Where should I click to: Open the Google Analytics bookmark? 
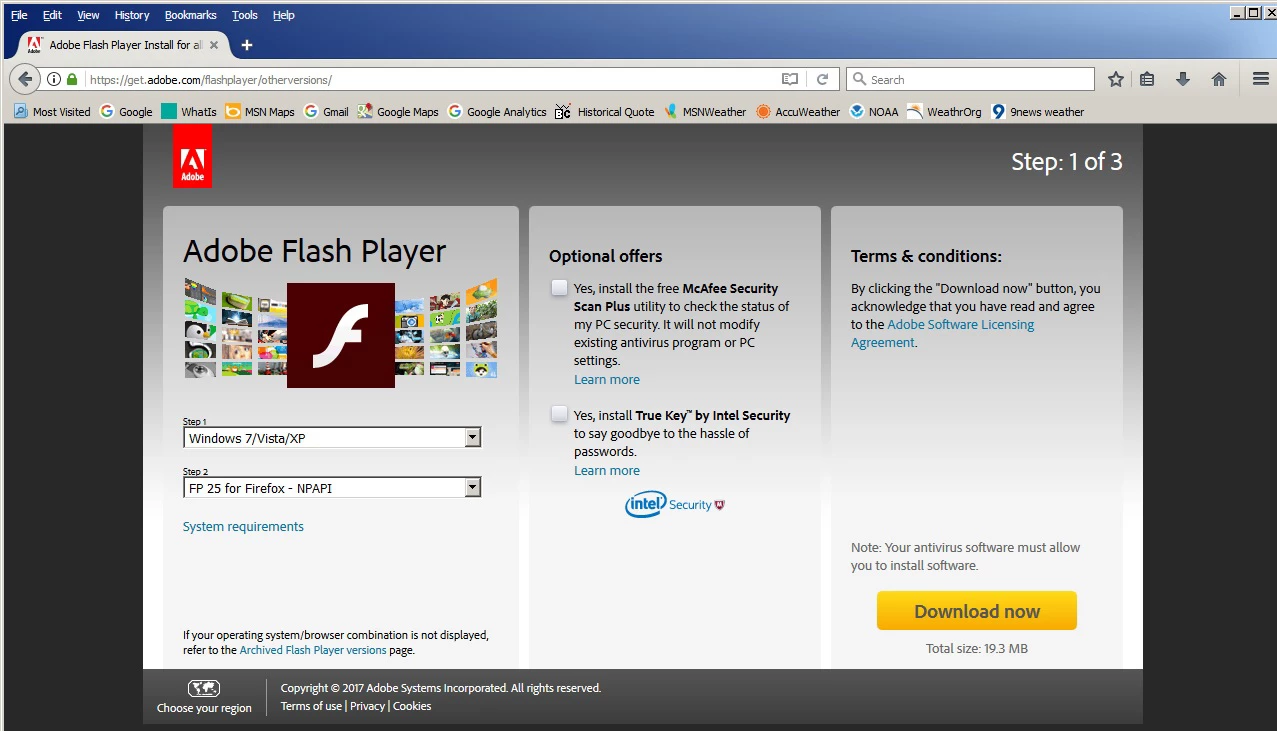pos(497,112)
